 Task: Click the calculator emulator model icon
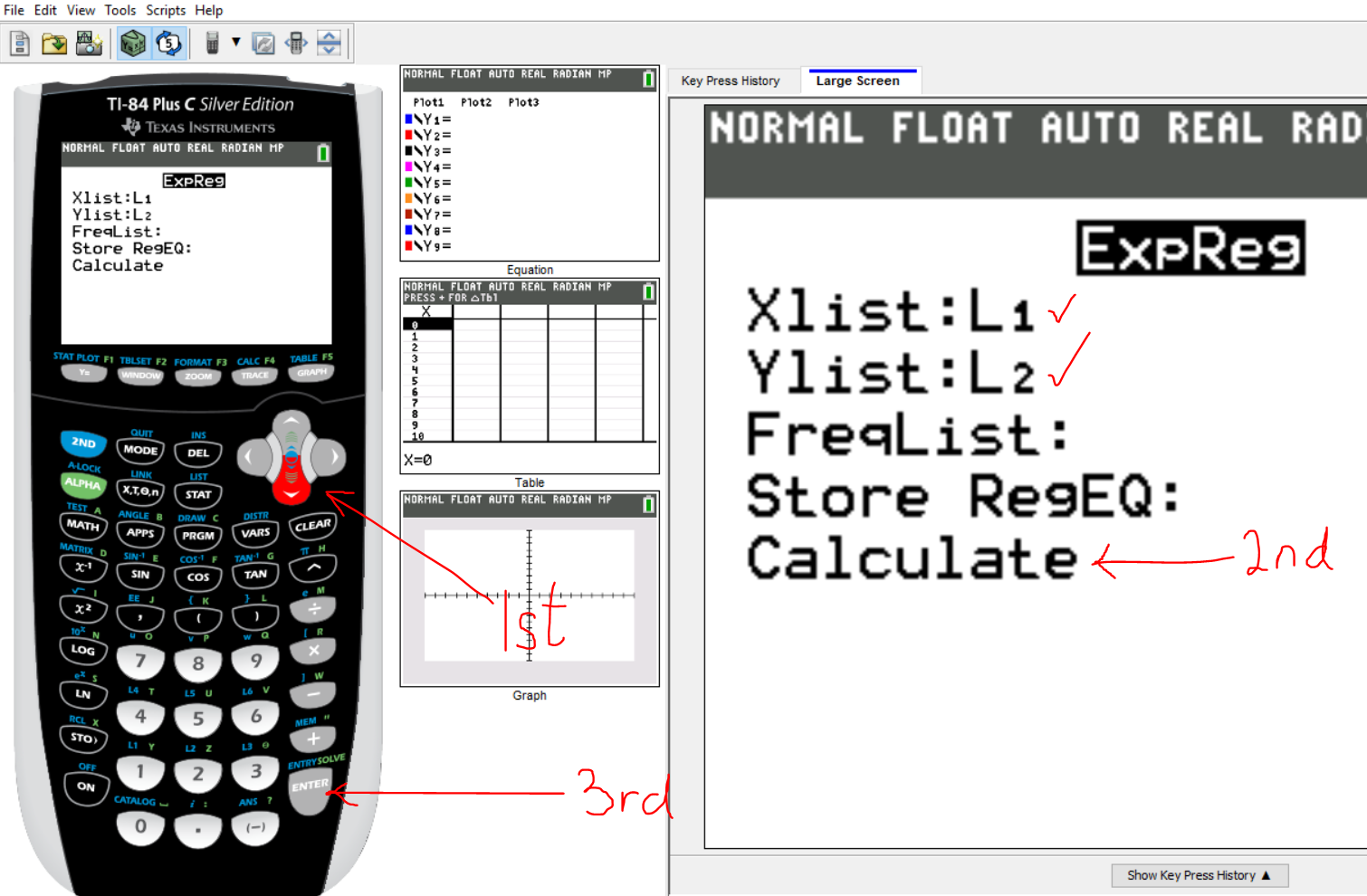pyautogui.click(x=212, y=43)
